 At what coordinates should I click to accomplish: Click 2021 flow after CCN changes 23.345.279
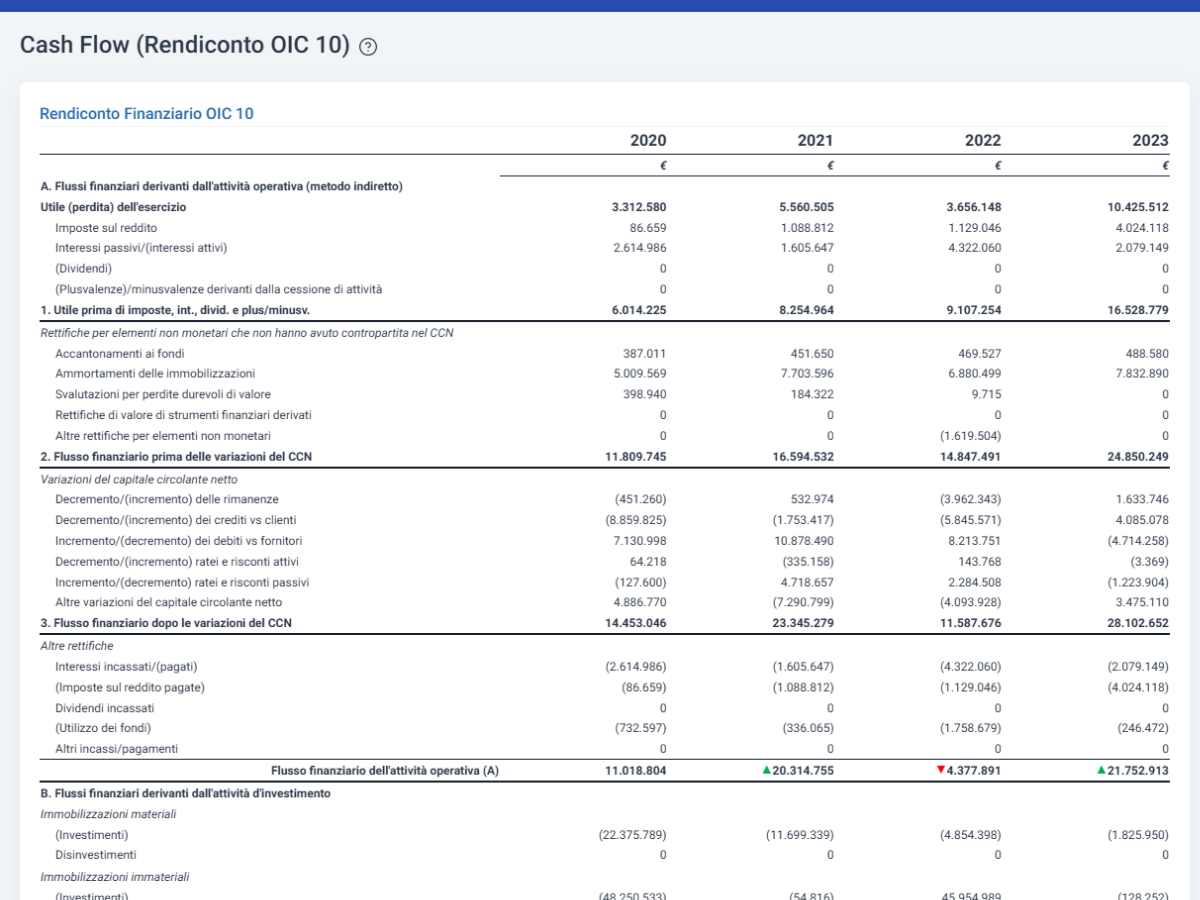[803, 623]
